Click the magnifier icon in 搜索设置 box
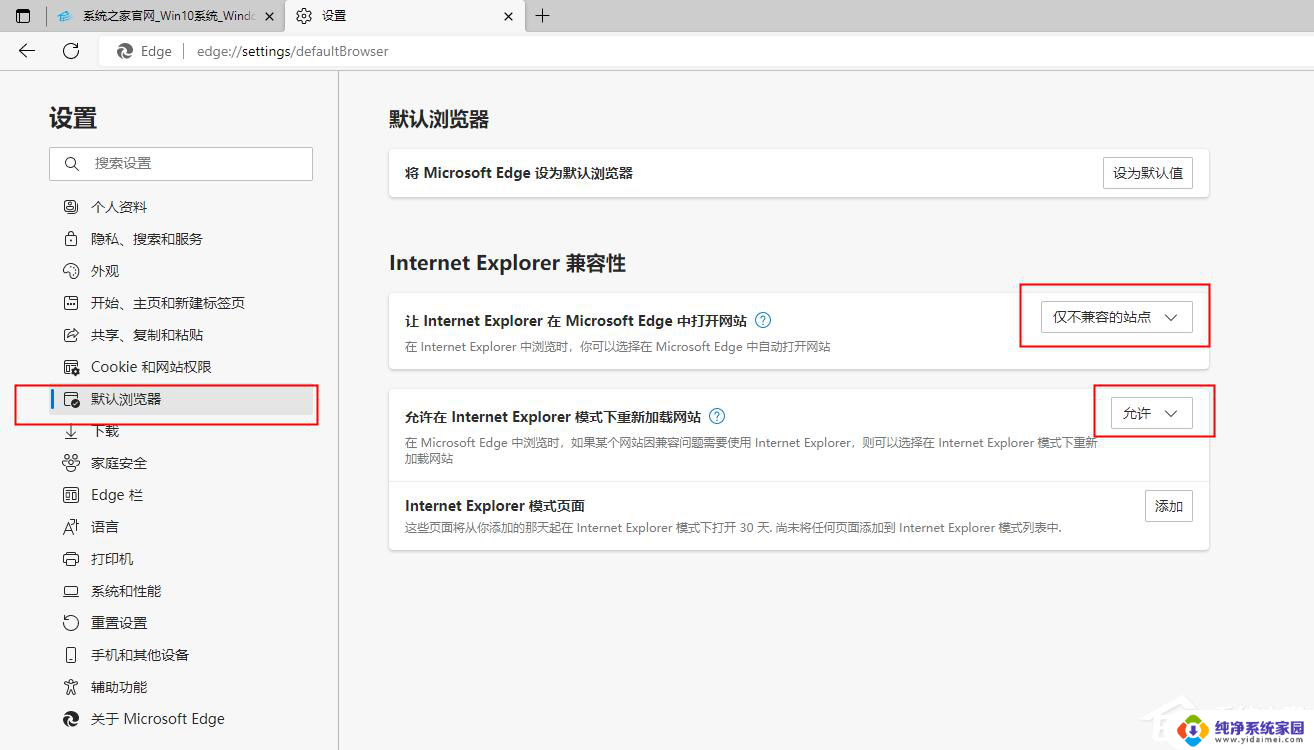The image size is (1314, 750). [71, 164]
